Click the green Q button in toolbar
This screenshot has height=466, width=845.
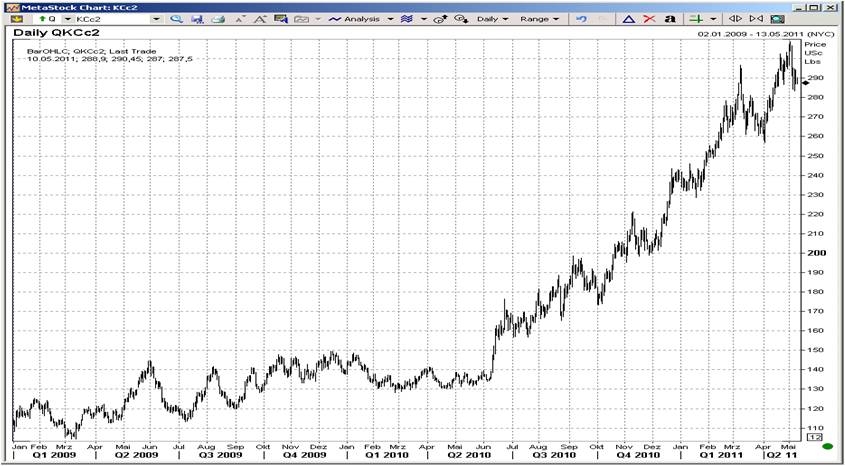45,19
